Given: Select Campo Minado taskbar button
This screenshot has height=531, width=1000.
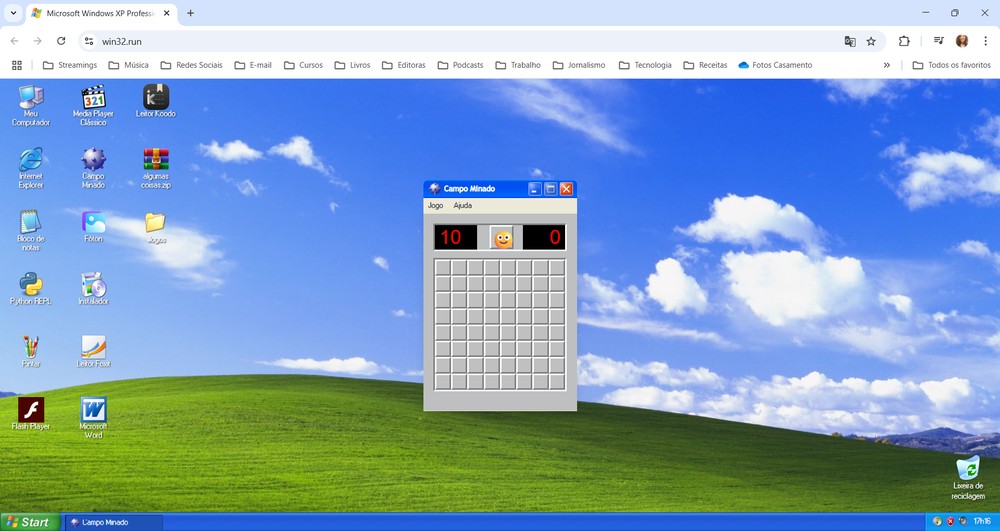Looking at the screenshot, I should click(x=114, y=522).
